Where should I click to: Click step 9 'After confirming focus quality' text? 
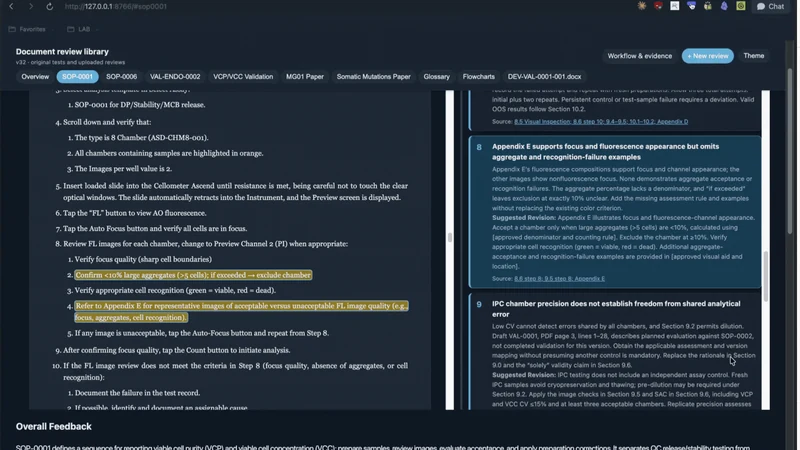pyautogui.click(x=177, y=351)
